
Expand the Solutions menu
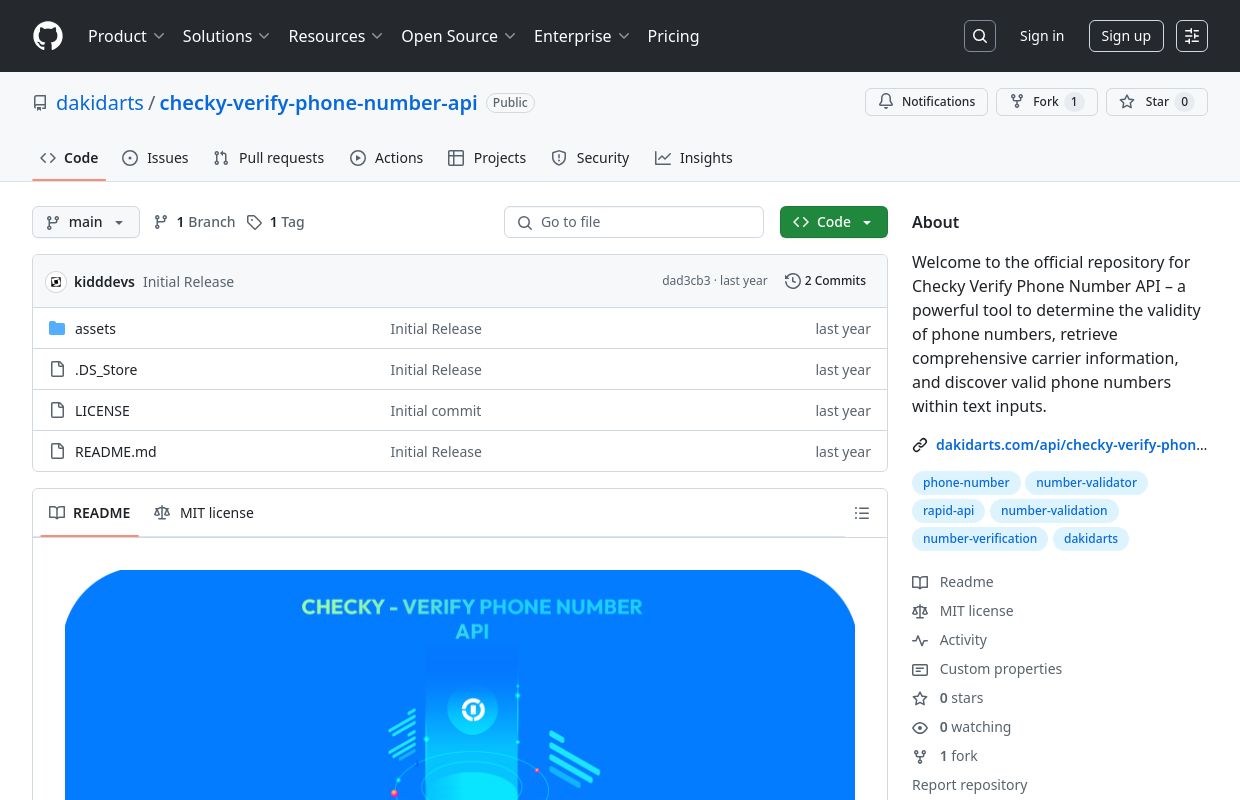[x=226, y=36]
